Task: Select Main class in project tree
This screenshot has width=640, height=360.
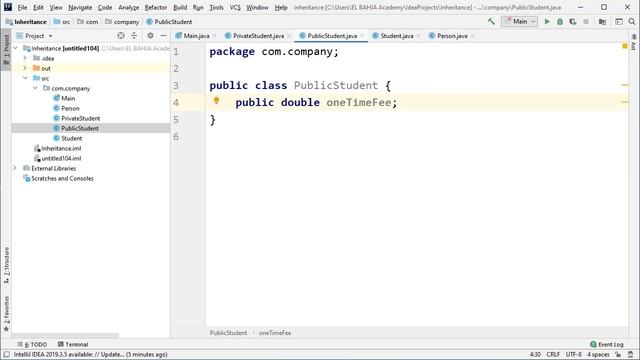Action: 68,98
